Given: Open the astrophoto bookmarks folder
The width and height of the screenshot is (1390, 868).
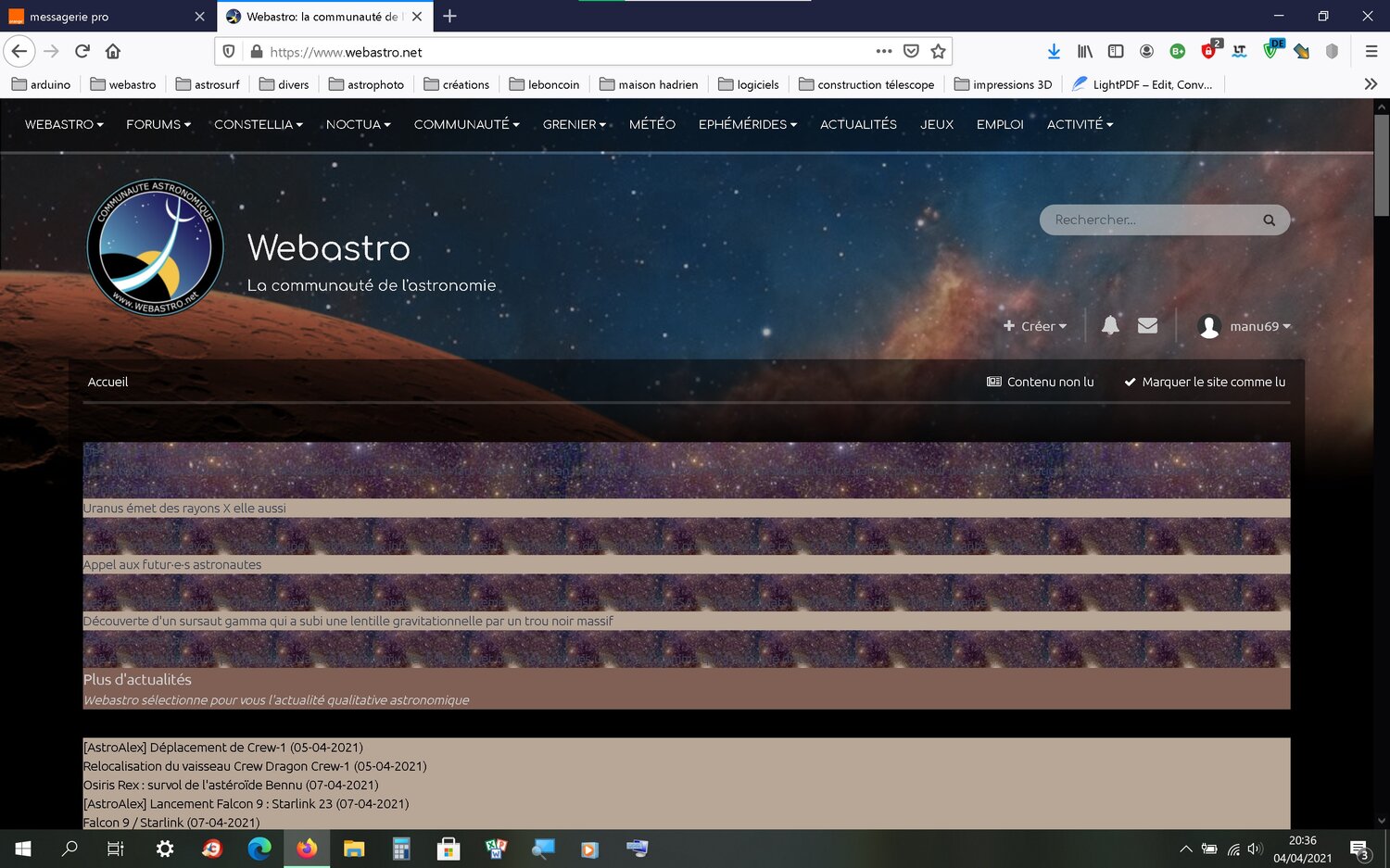Looking at the screenshot, I should pyautogui.click(x=366, y=84).
